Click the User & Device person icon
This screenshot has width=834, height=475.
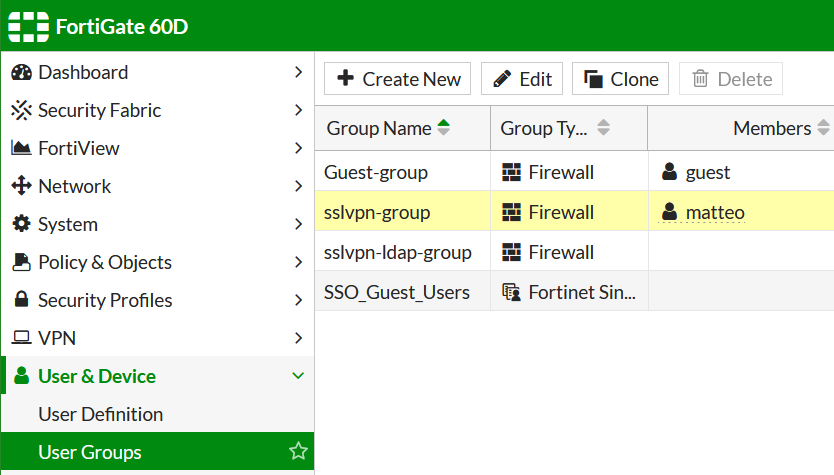[x=21, y=376]
